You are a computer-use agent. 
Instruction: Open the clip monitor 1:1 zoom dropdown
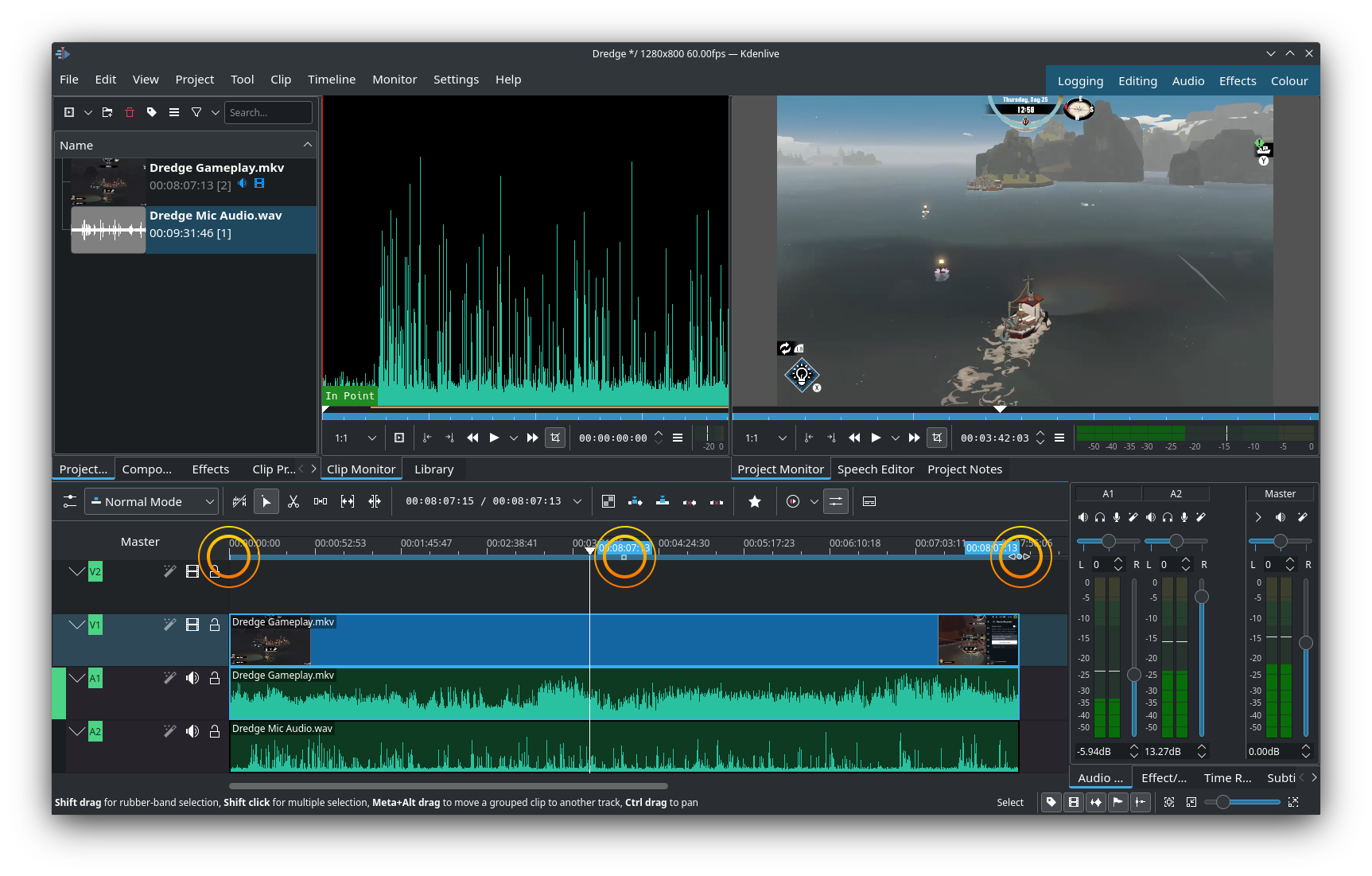[356, 438]
